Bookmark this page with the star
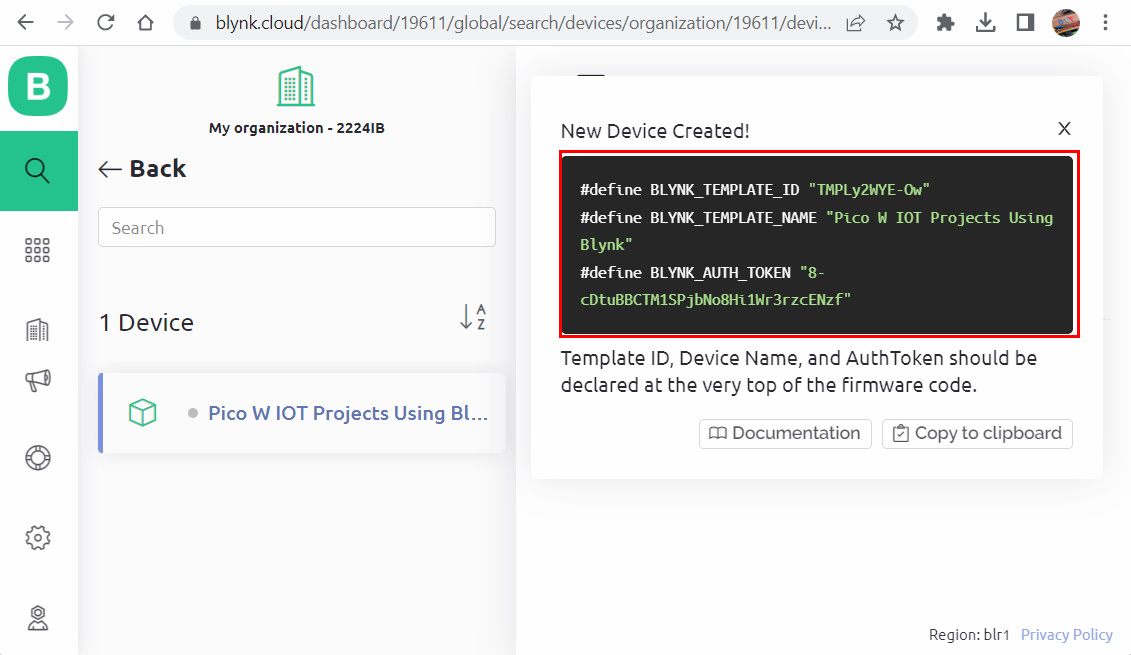Screen dimensions: 1131x655 (895, 23)
